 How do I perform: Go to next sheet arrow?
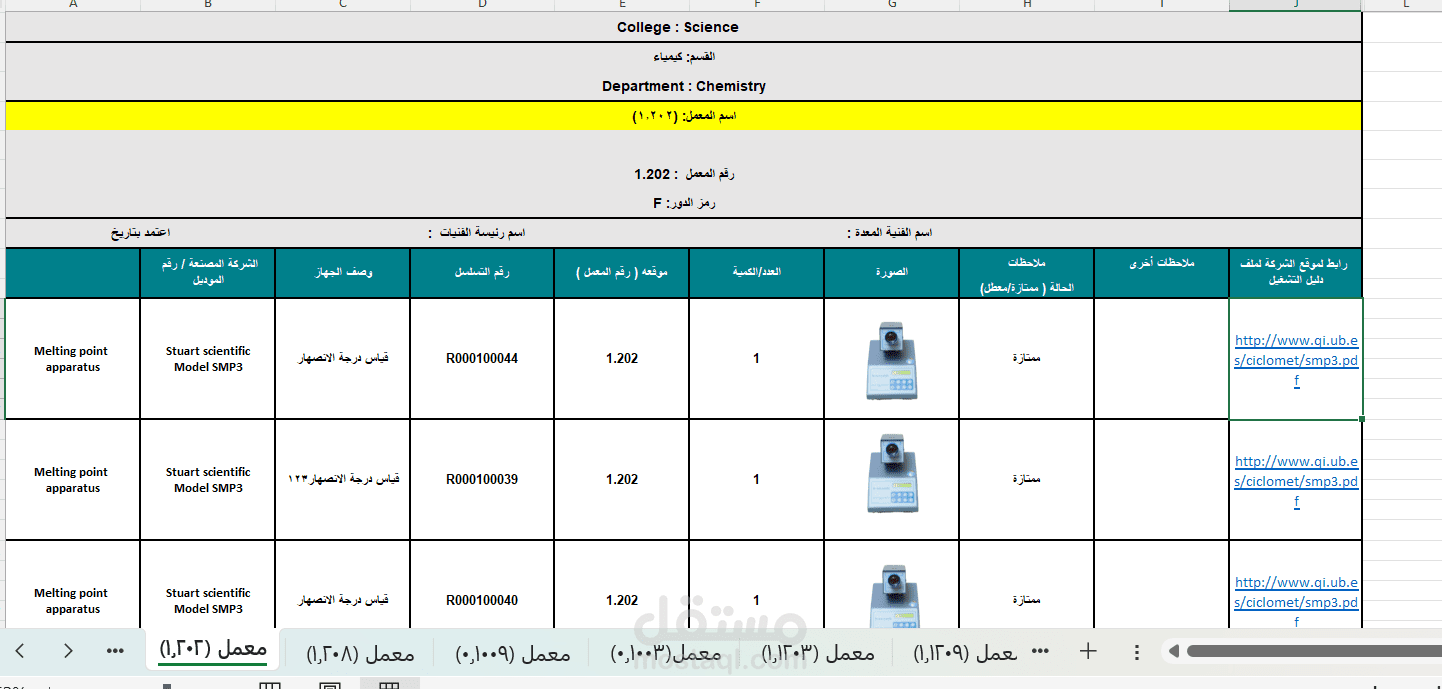[68, 651]
